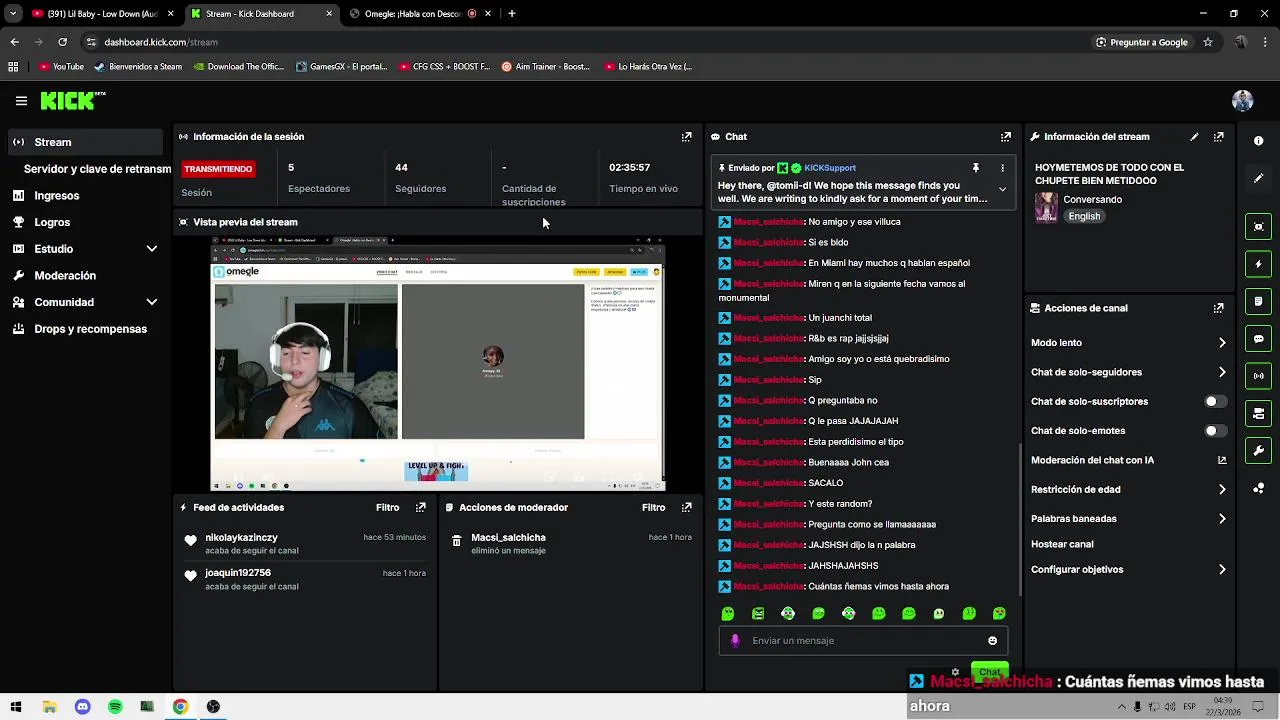Open three-dot menu on pinned KICKSupport message

1002,168
